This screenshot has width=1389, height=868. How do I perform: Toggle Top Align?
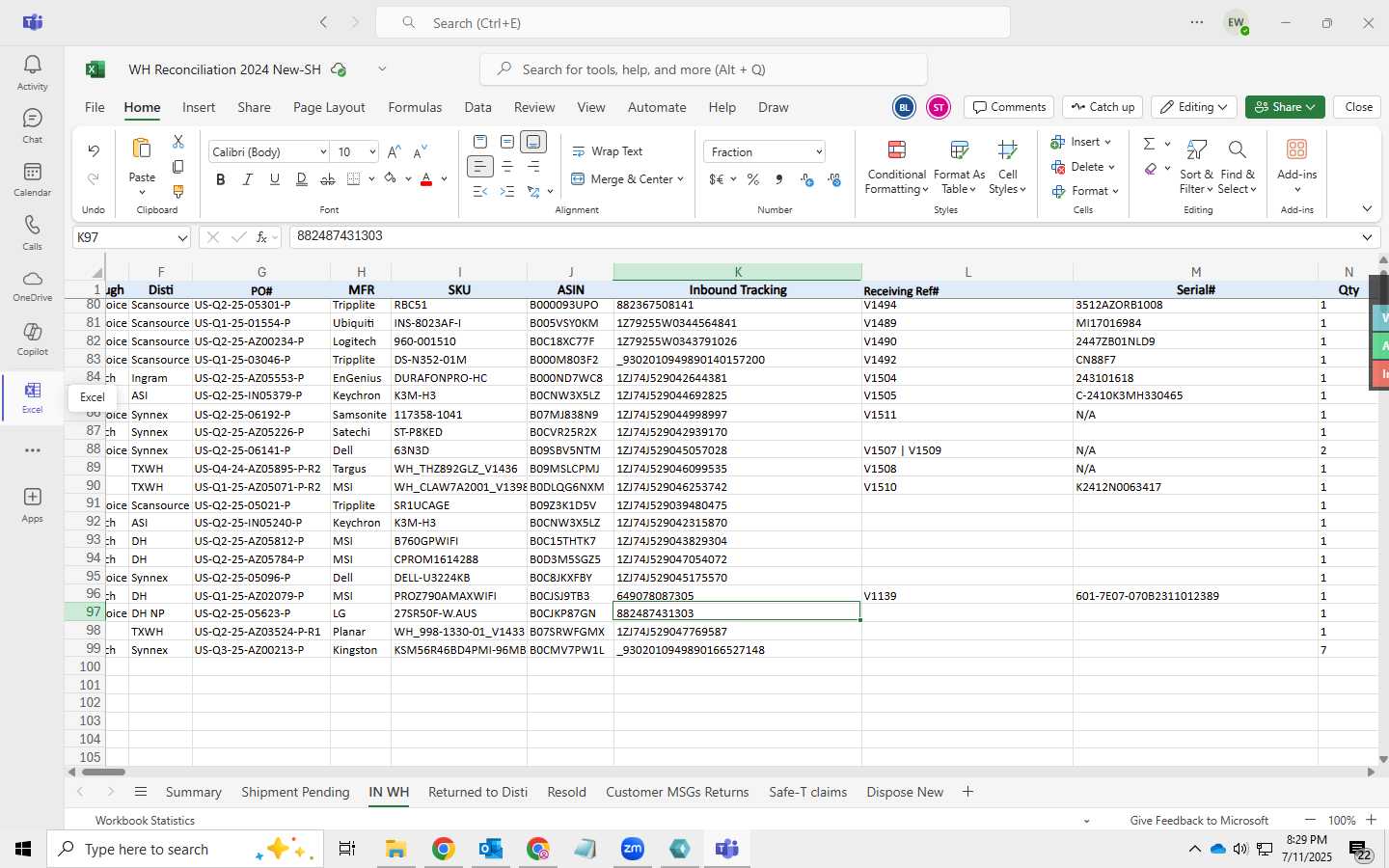coord(479,142)
